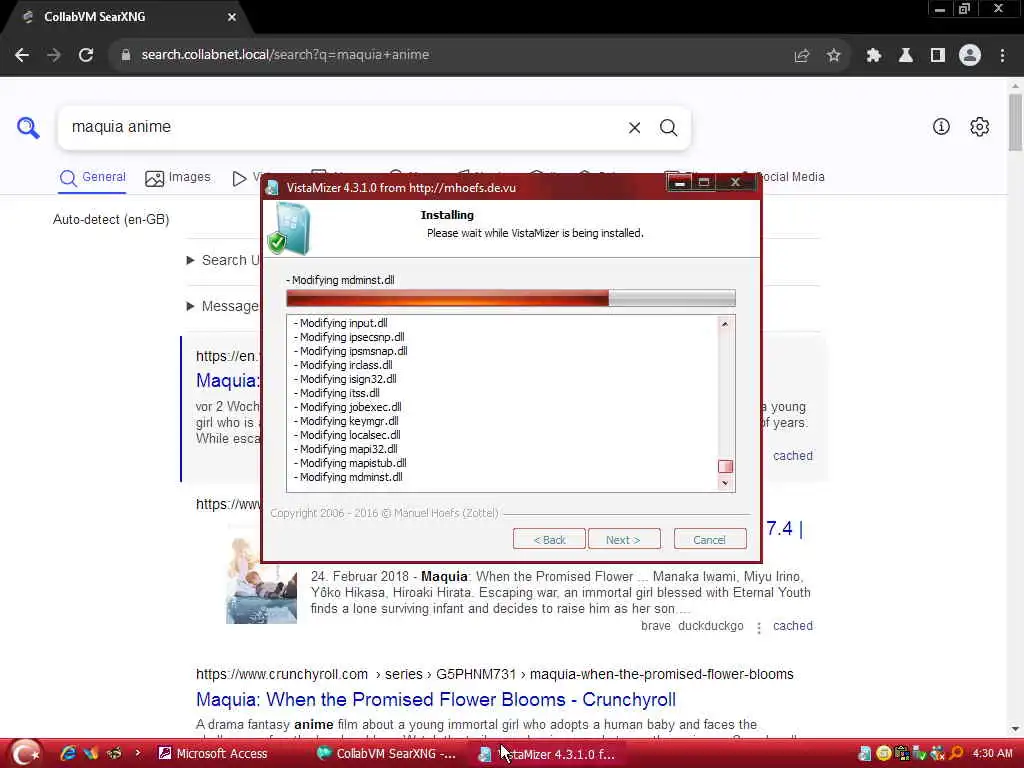The height and width of the screenshot is (768, 1024).
Task: Click the MSN butterfly quick launch icon
Action: (x=91, y=753)
